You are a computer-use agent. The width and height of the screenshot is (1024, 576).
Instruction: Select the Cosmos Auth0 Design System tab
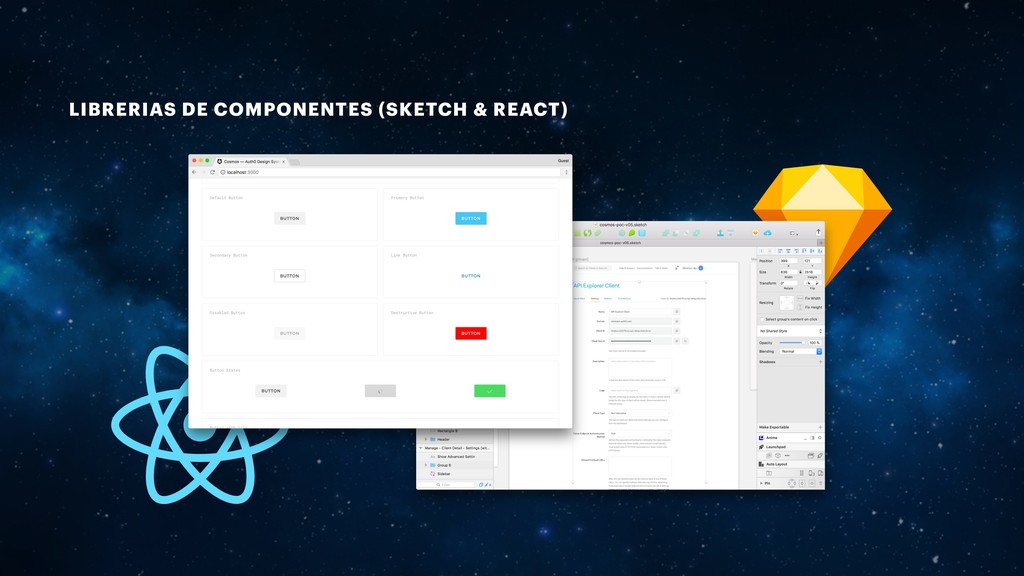point(251,161)
